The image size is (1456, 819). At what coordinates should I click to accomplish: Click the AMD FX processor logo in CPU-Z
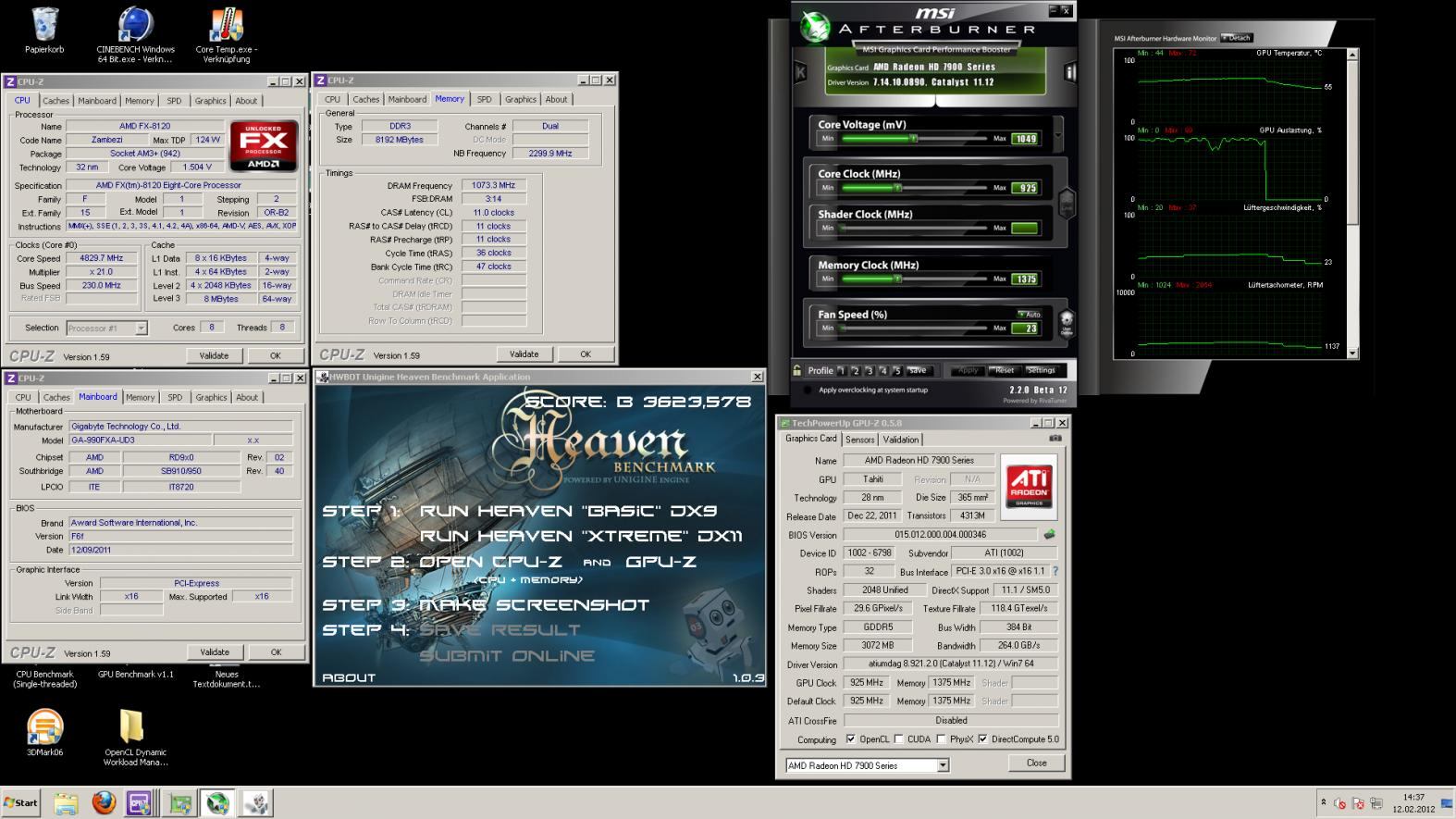pyautogui.click(x=264, y=145)
